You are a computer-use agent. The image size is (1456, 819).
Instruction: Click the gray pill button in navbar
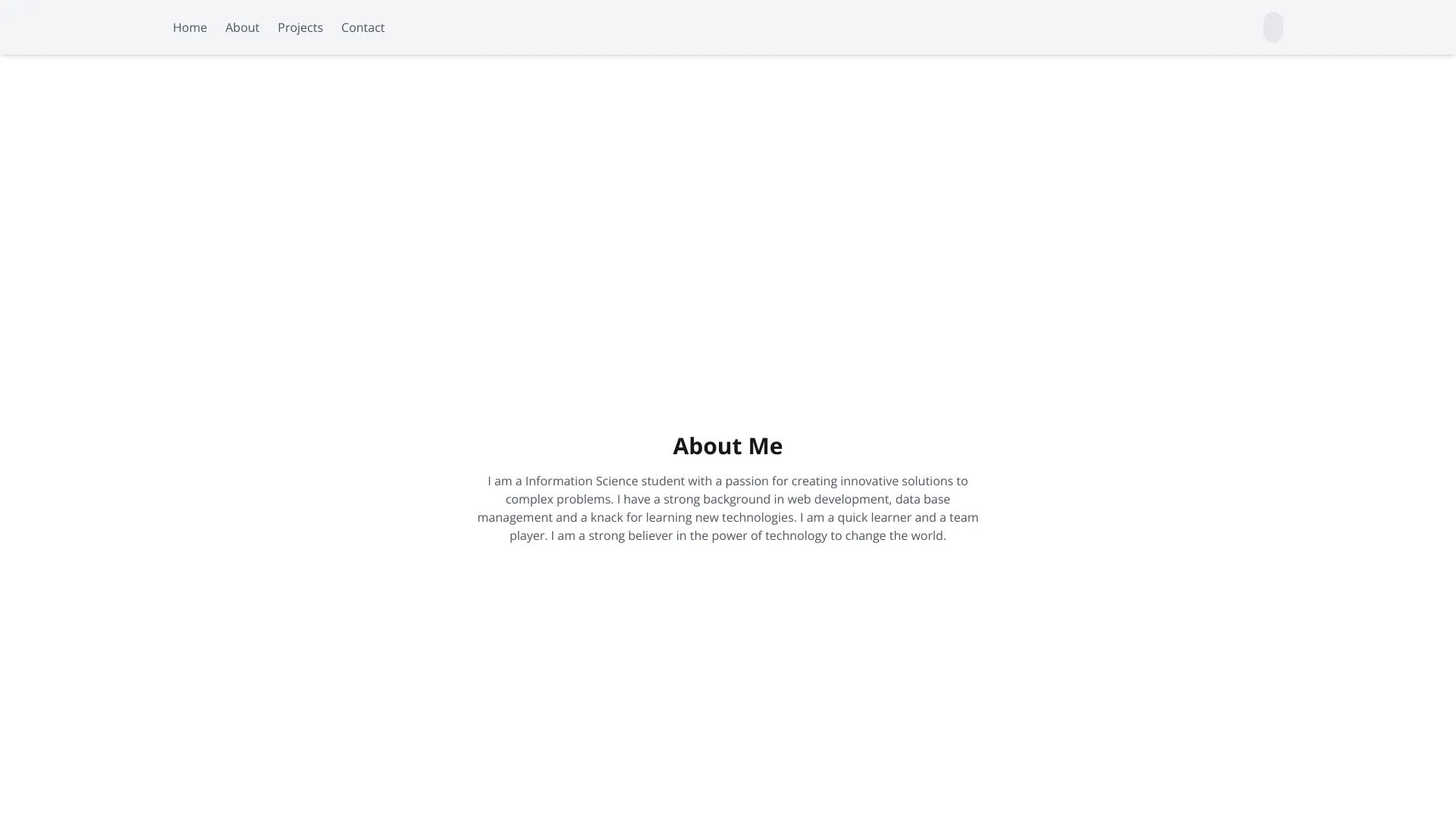(1273, 27)
